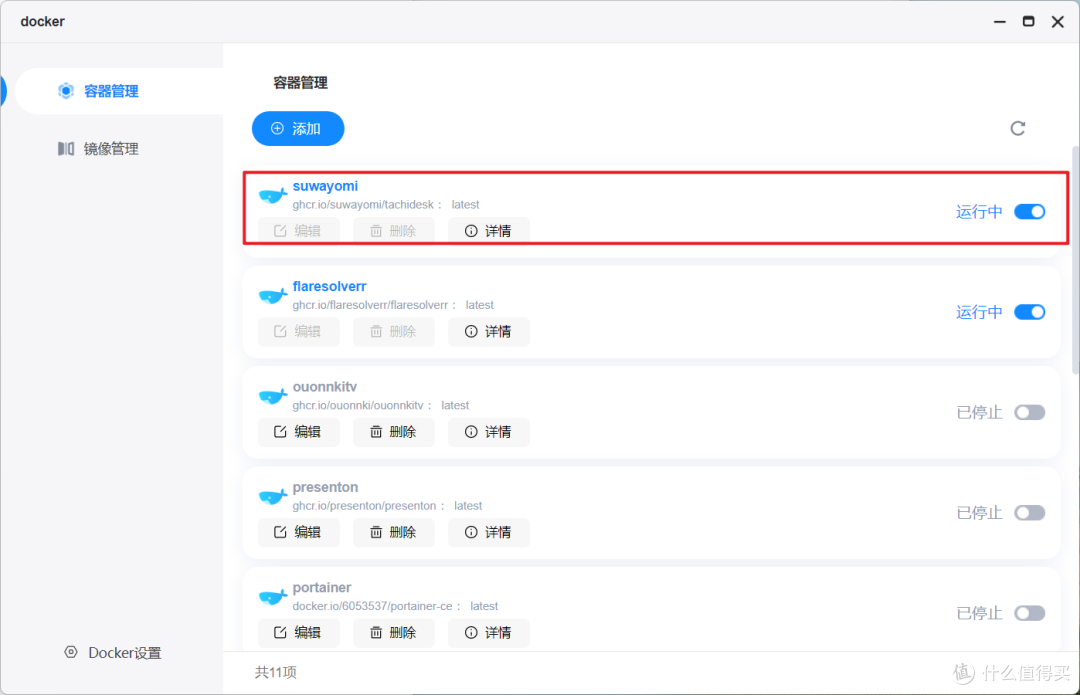
Task: Click the suwayomi container name
Action: coord(325,186)
